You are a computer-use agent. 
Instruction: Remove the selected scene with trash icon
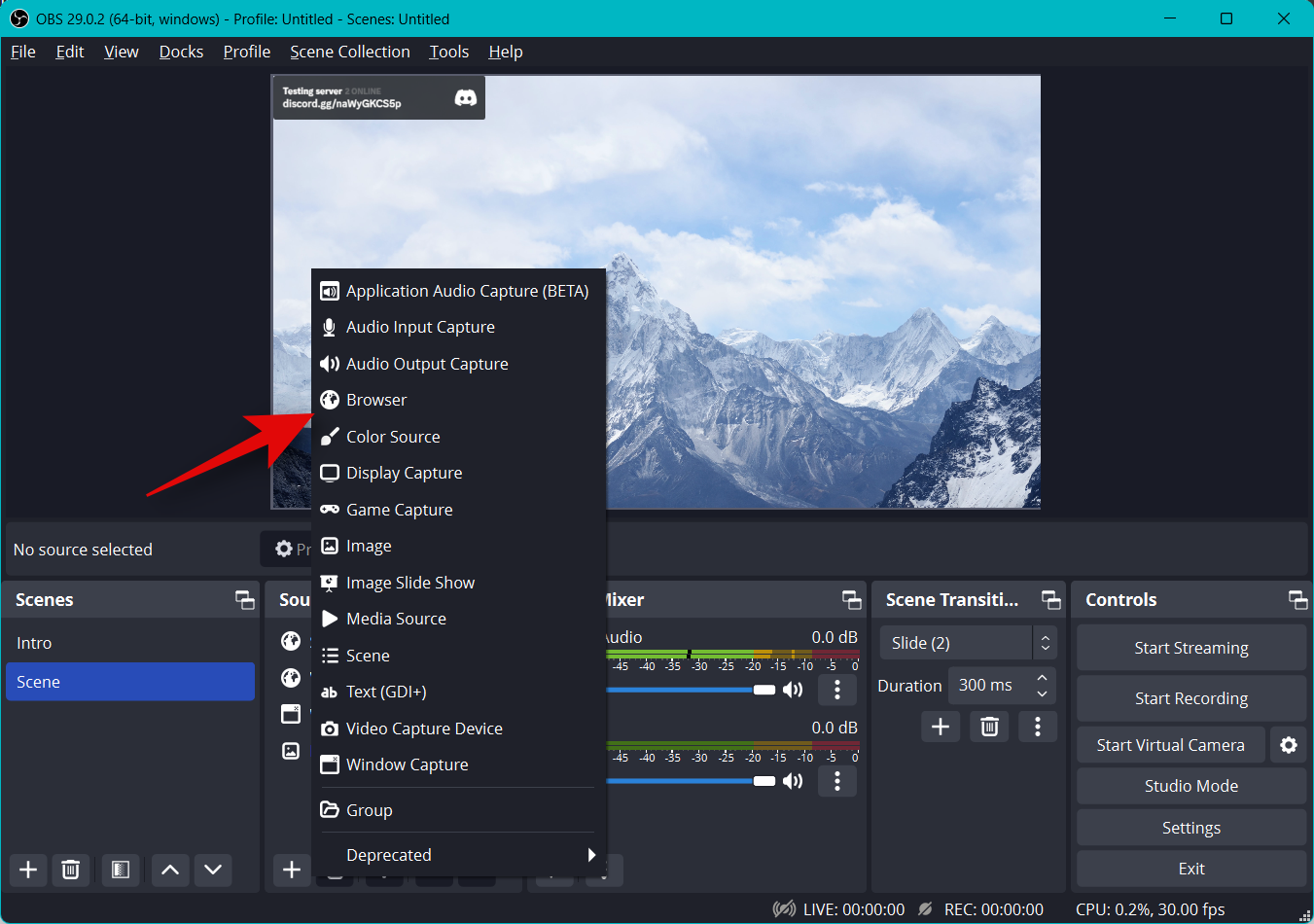pyautogui.click(x=71, y=870)
